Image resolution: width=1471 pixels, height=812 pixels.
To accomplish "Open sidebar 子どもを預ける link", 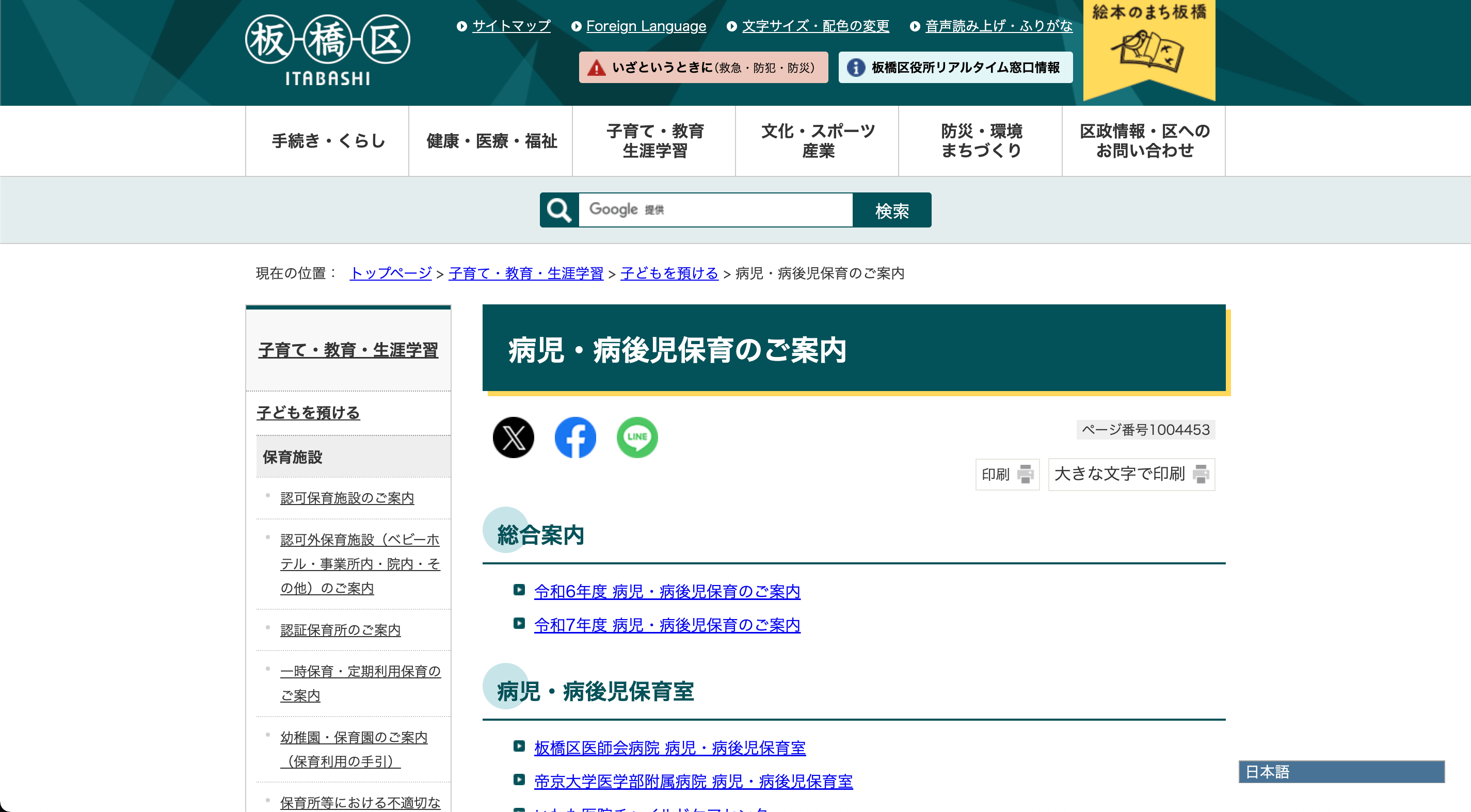I will (x=308, y=413).
